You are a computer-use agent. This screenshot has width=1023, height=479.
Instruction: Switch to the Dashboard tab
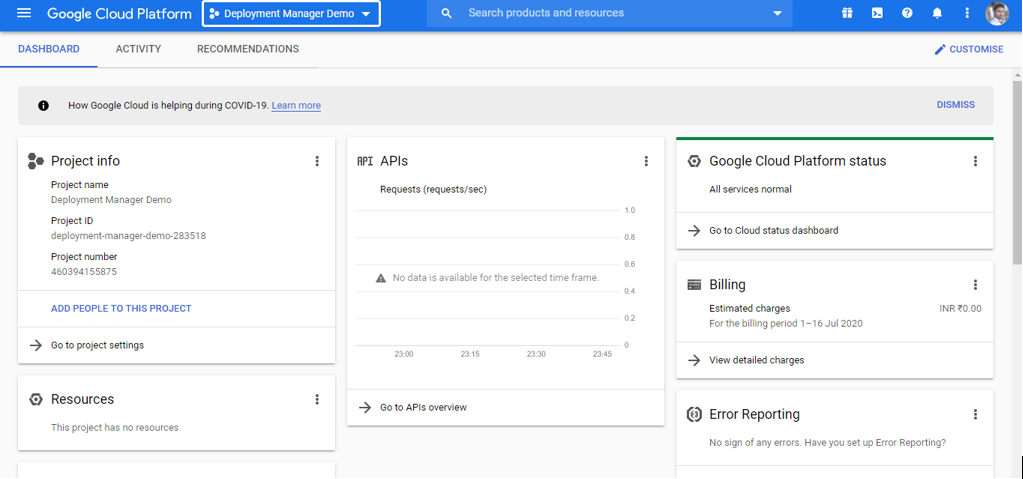pos(49,49)
